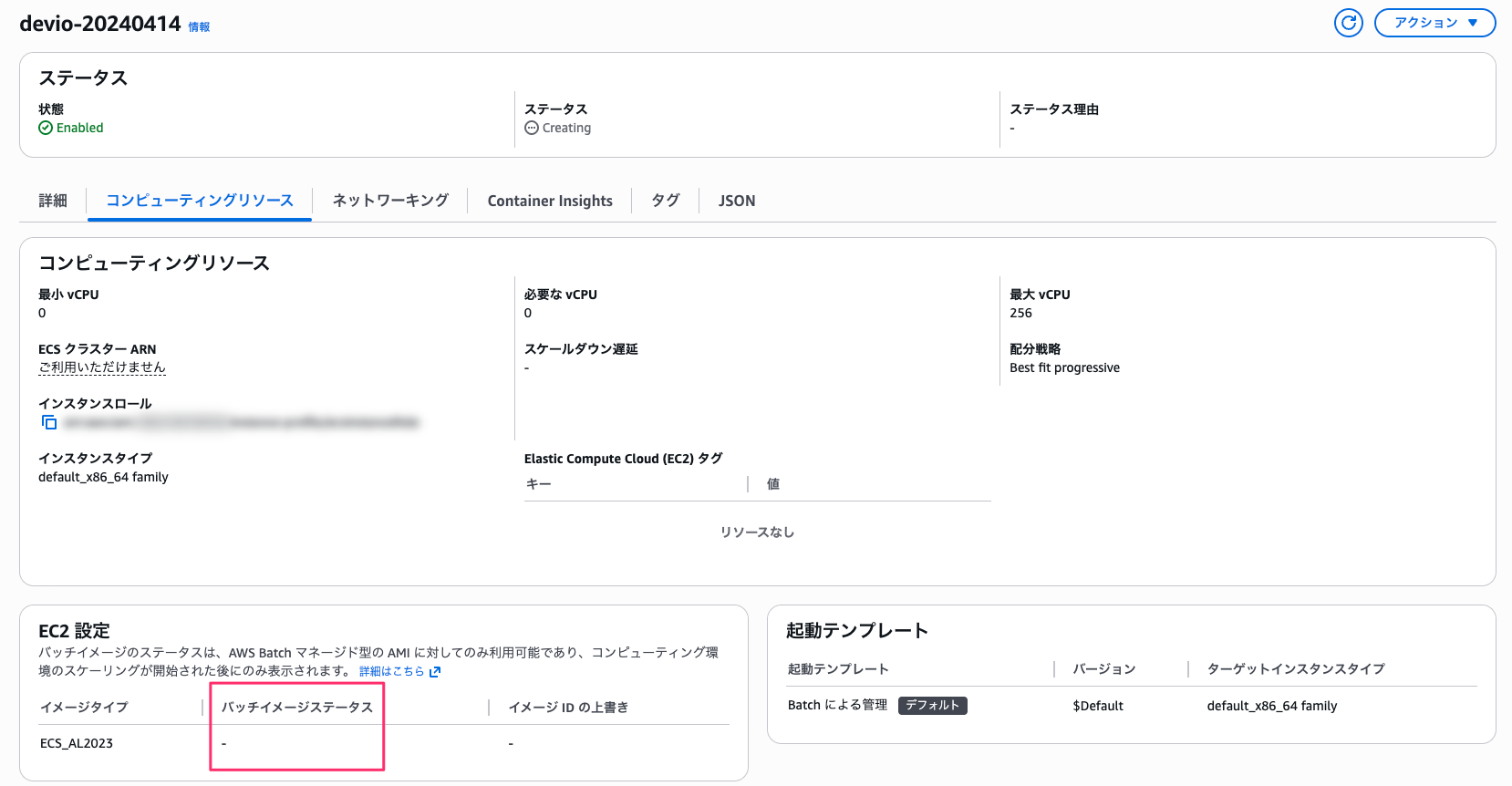1512x786 pixels.
Task: Click the $Default version cell
Action: point(1098,706)
